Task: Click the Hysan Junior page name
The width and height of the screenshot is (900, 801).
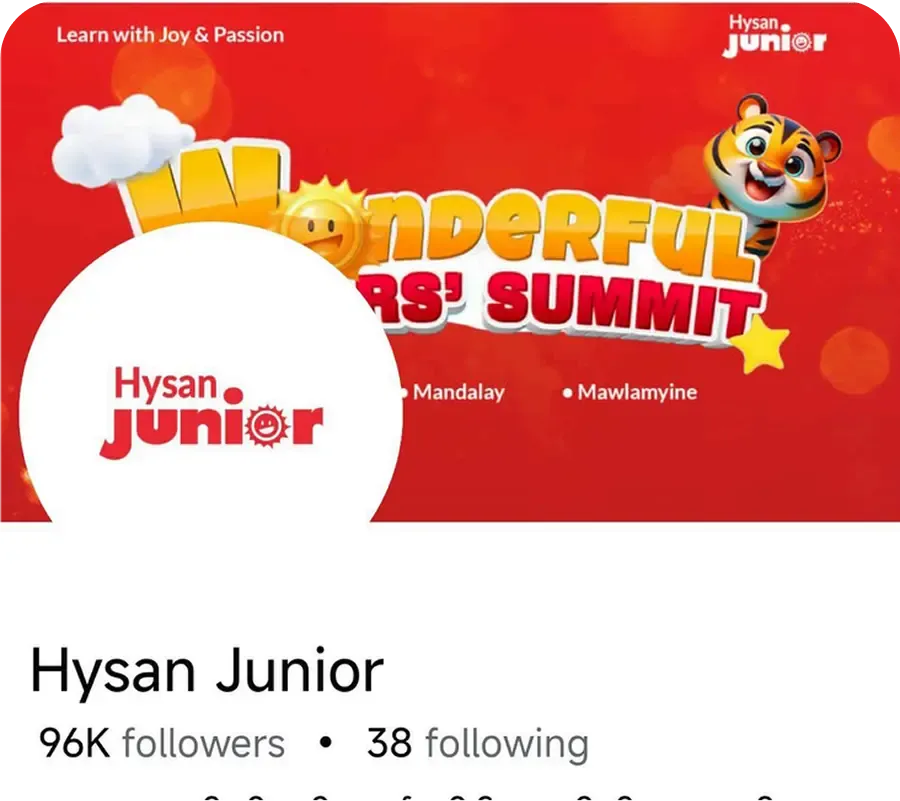Action: [x=207, y=671]
